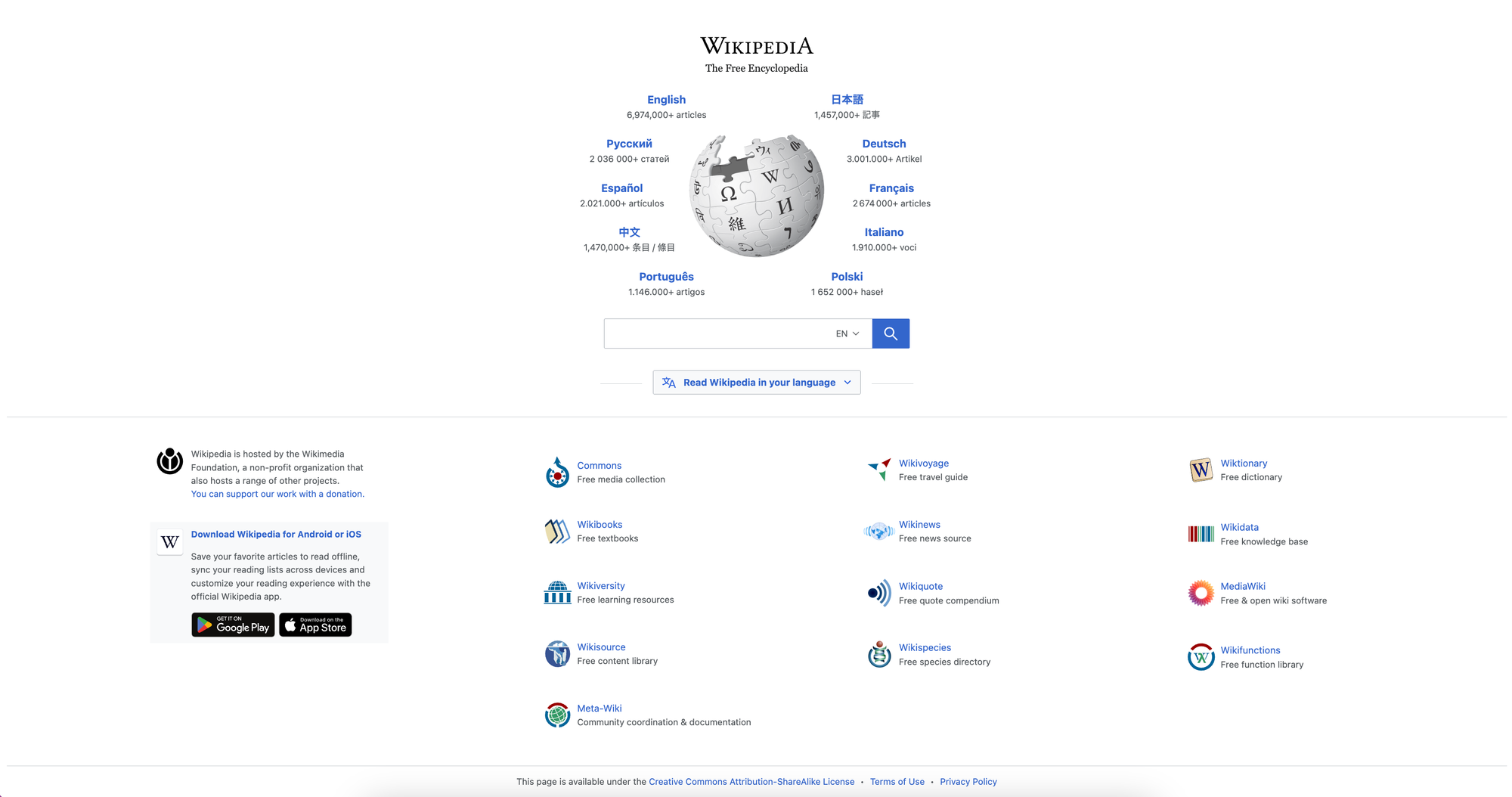
Task: Open the EN search language dropdown
Action: [x=847, y=333]
